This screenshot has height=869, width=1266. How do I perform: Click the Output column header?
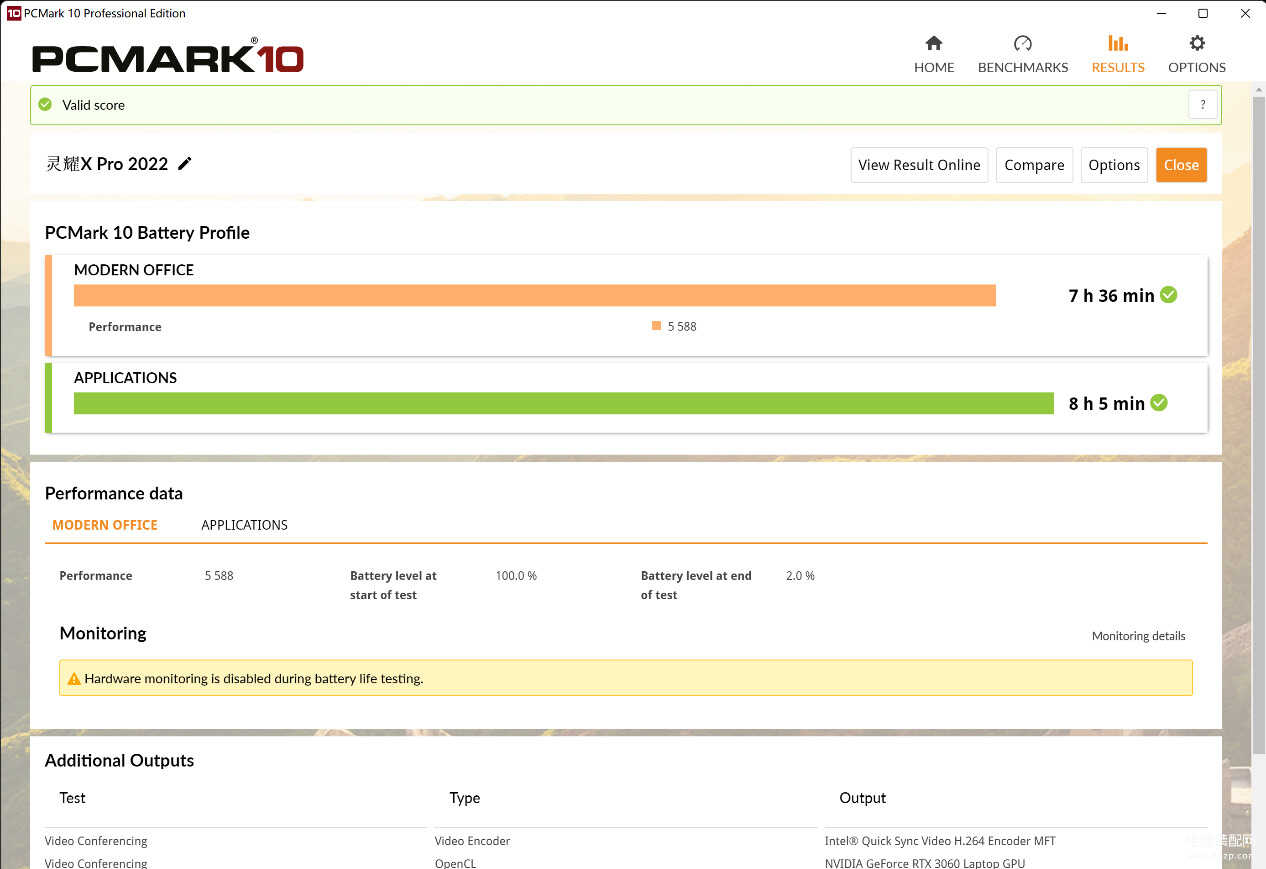(x=862, y=798)
